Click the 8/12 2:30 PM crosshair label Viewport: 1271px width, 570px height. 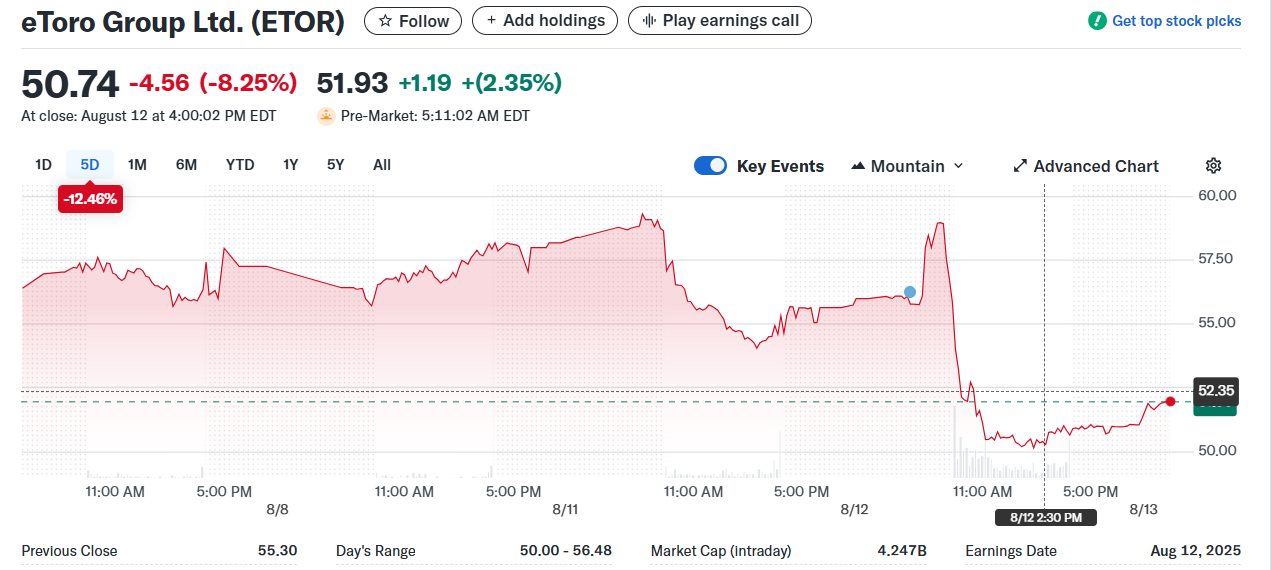(1046, 517)
